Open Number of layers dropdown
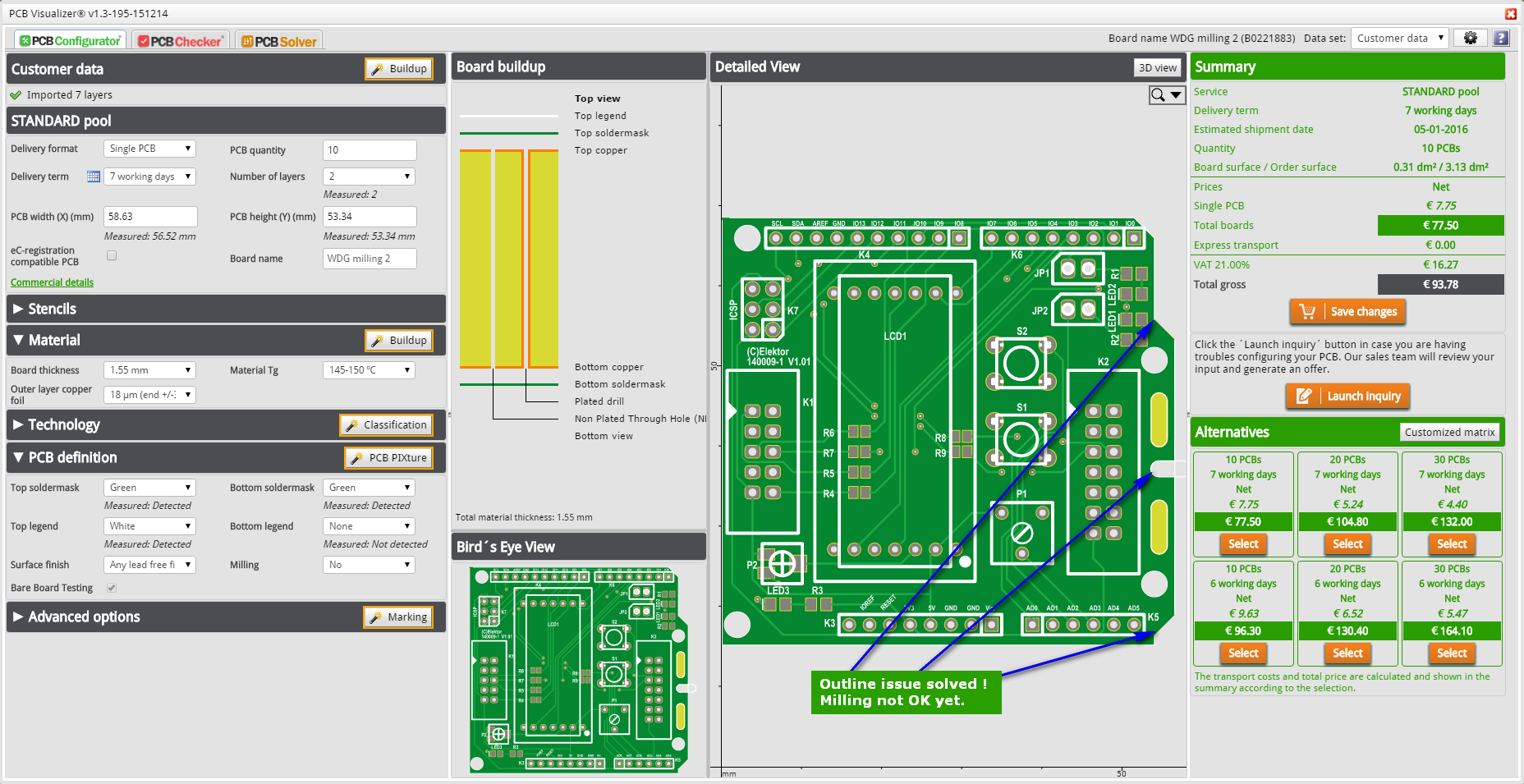This screenshot has height=784, width=1524. click(x=369, y=177)
